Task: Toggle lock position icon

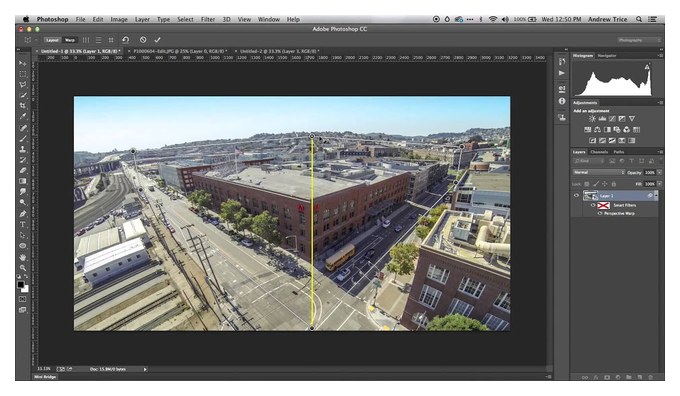Action: [605, 184]
